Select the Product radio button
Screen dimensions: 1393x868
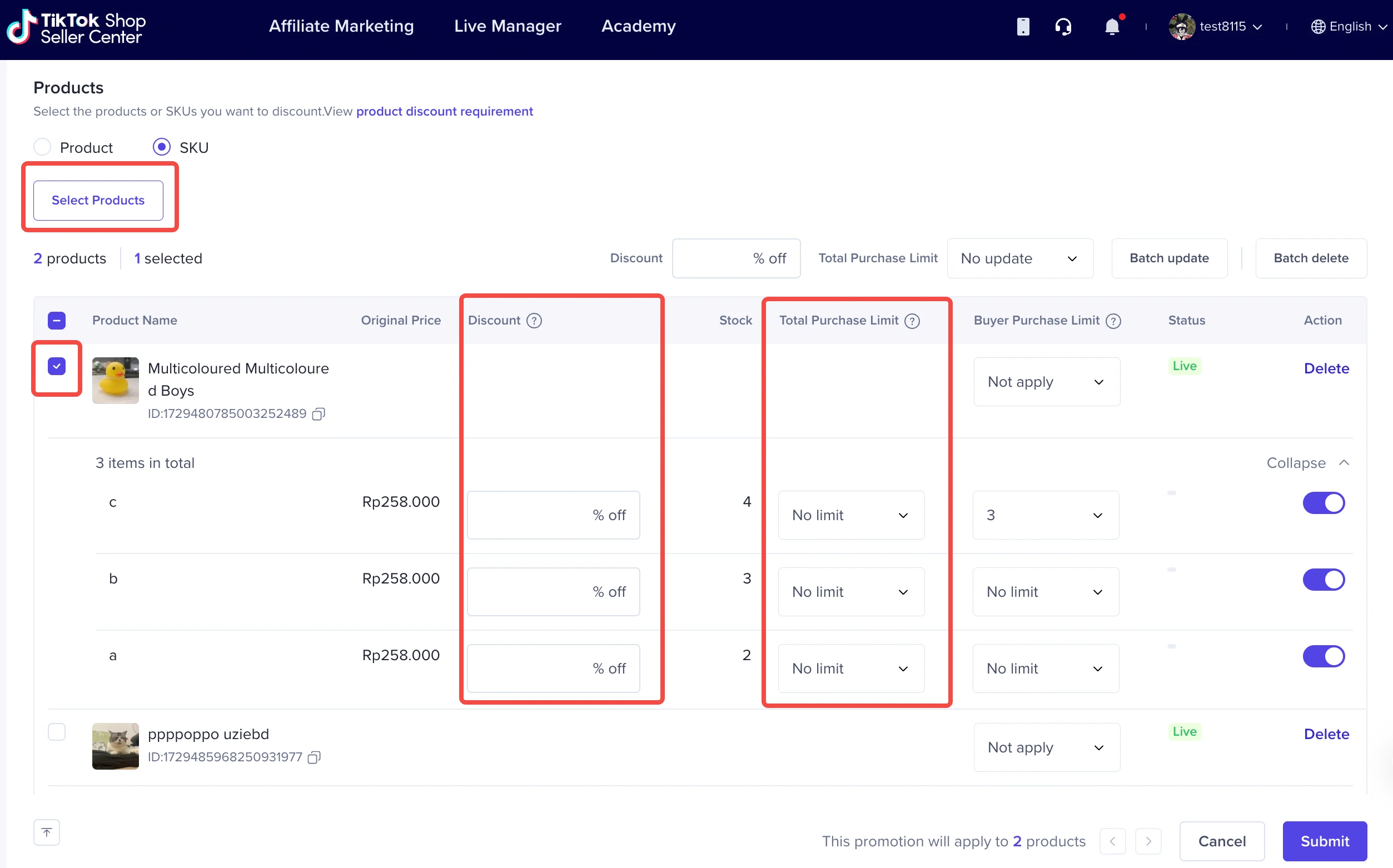(x=42, y=147)
